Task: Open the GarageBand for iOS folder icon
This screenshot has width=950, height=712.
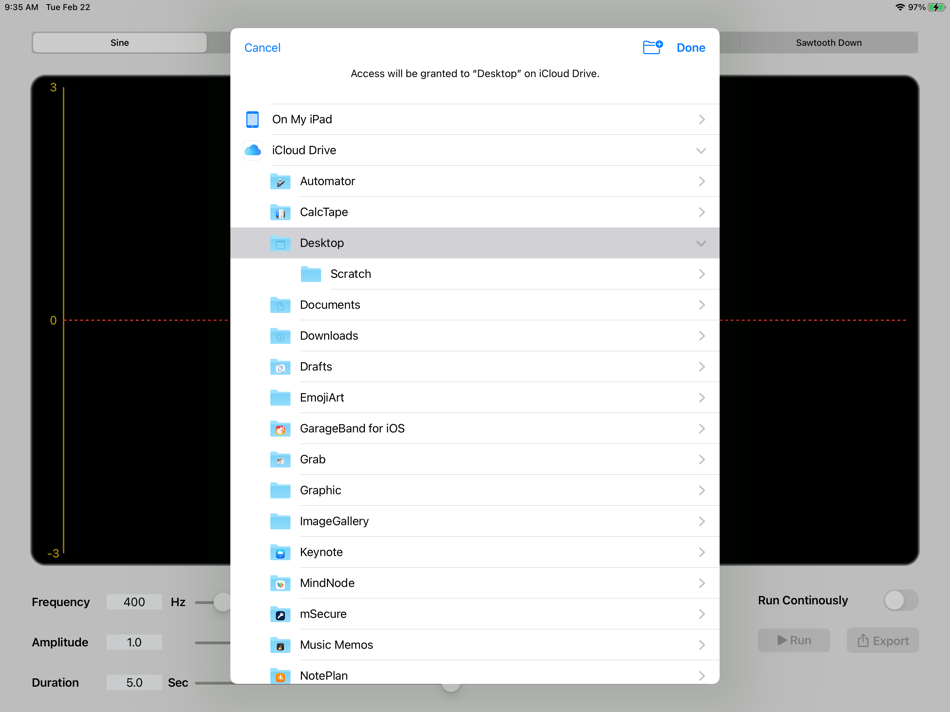Action: point(280,428)
